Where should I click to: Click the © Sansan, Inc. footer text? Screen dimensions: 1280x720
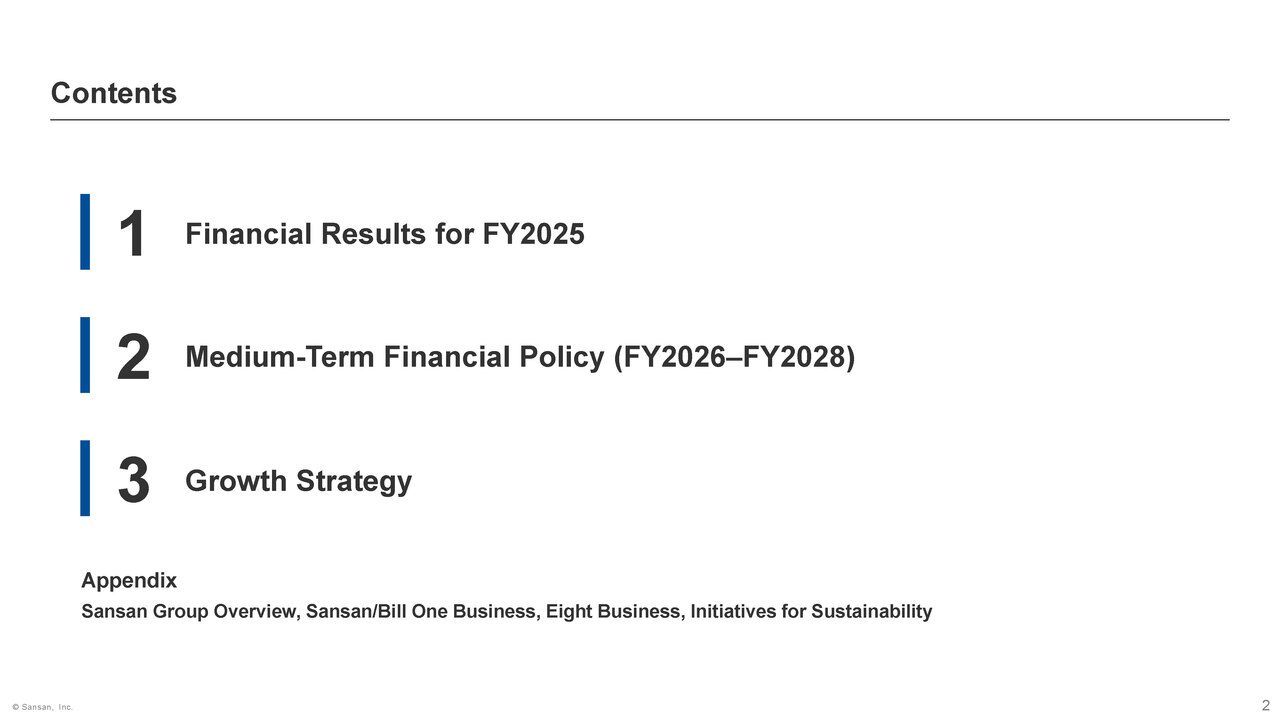coord(42,707)
